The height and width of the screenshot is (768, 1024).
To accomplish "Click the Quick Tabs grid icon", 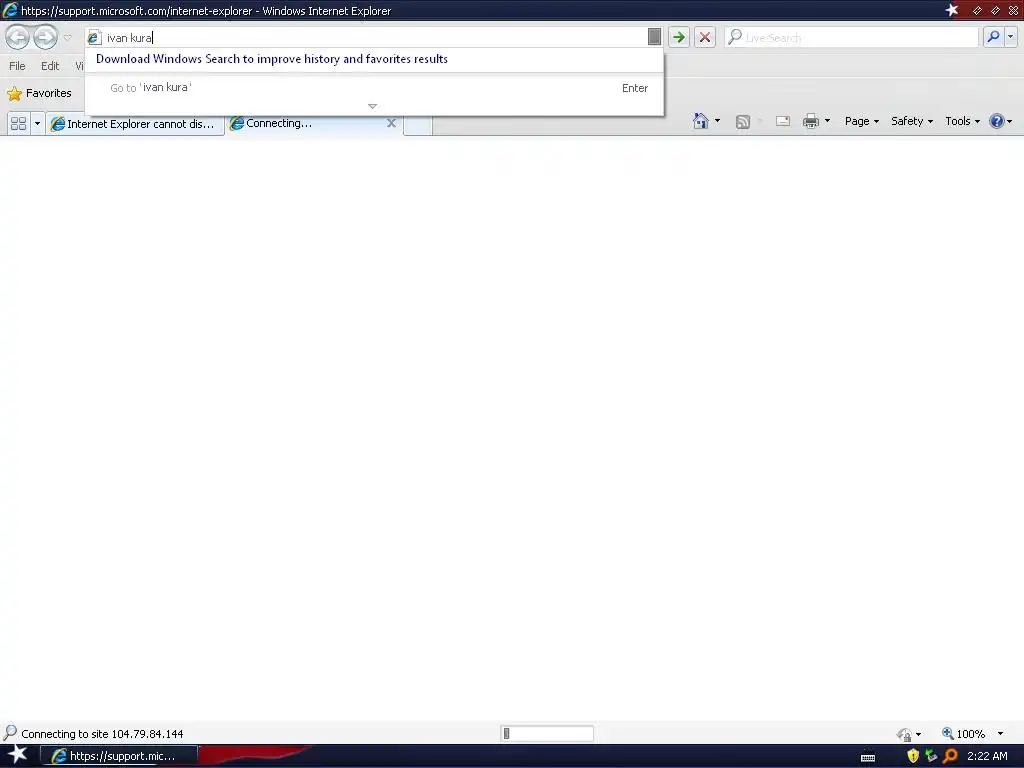I will click(x=18, y=123).
